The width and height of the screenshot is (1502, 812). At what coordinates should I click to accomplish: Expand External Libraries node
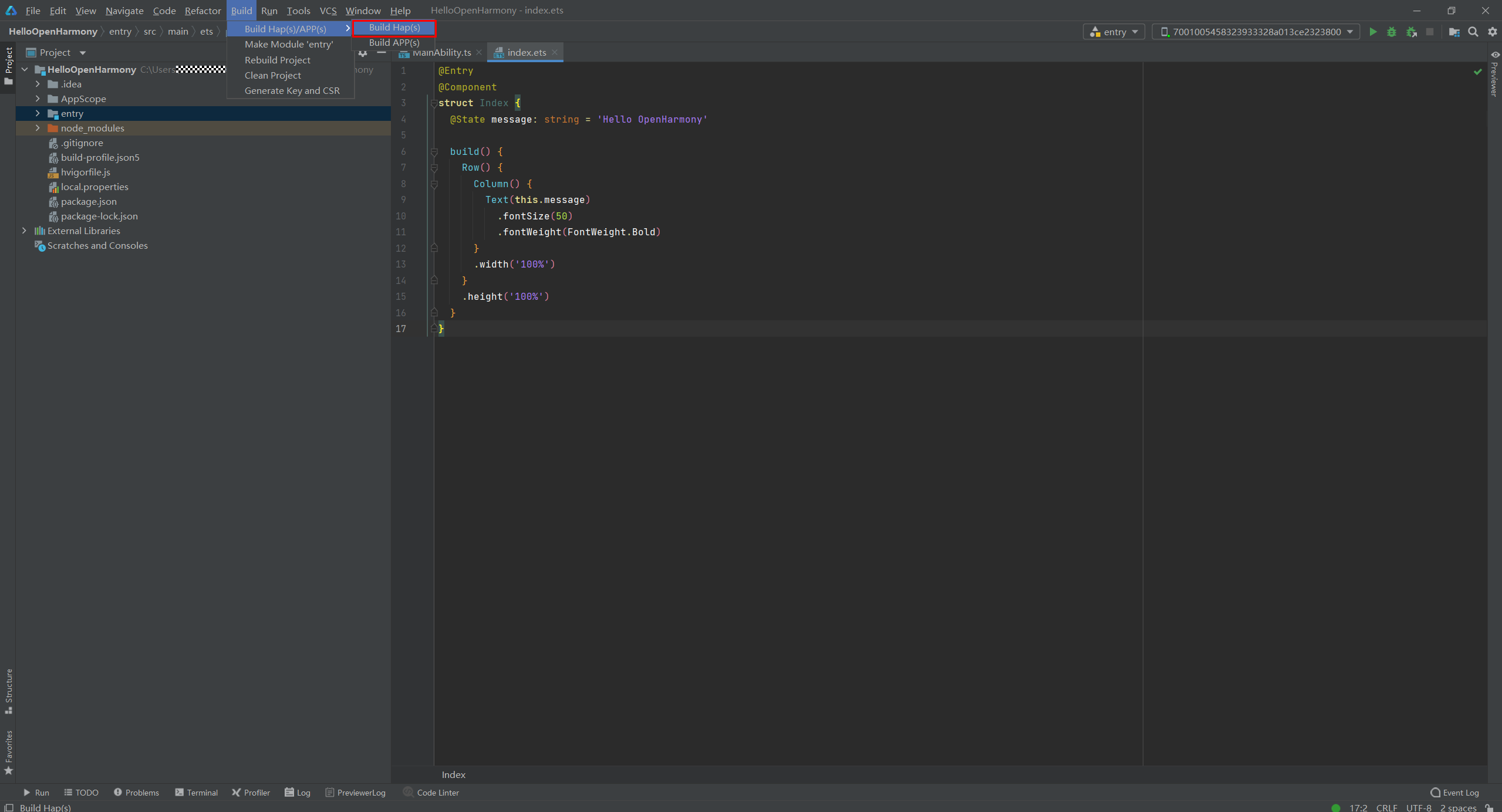24,231
